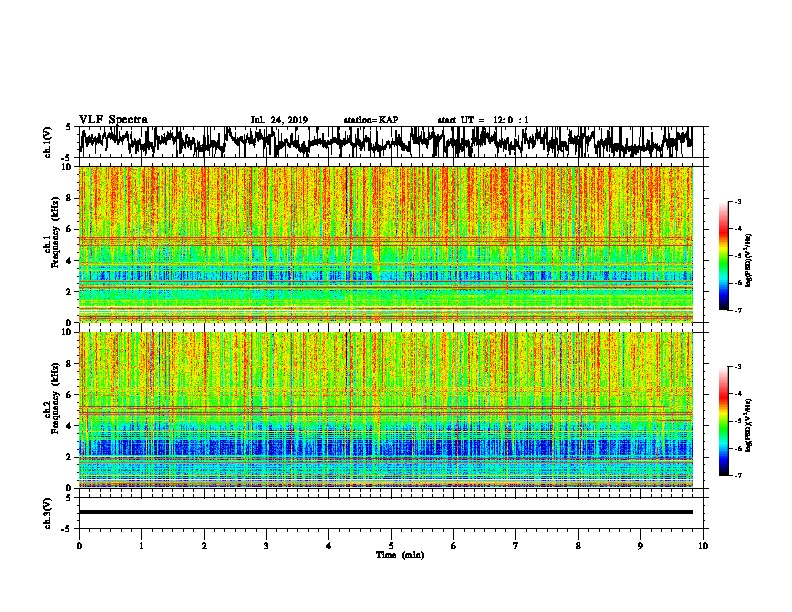This screenshot has height=612, width=792.
Task: Click the ch.2 color bar log(PSD) unit label
Action: (749, 425)
